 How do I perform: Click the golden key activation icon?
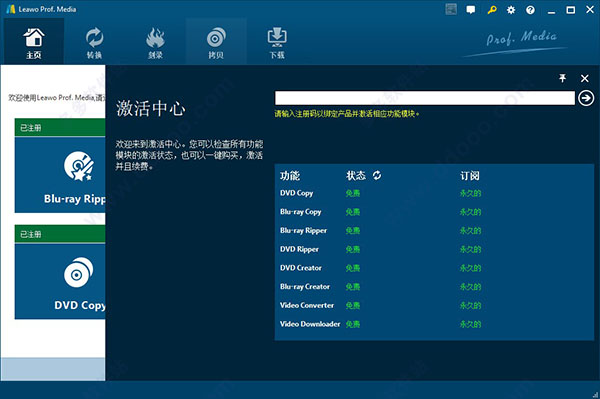coord(492,10)
